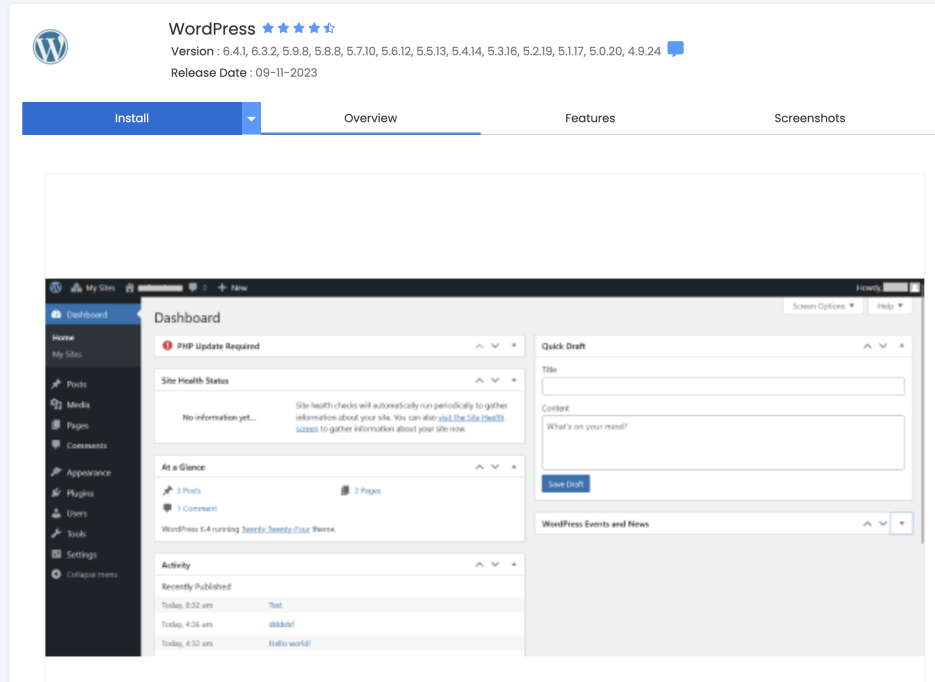Screen dimensions: 935x682
Task: Switch to the Screenshots tab
Action: (x=809, y=118)
